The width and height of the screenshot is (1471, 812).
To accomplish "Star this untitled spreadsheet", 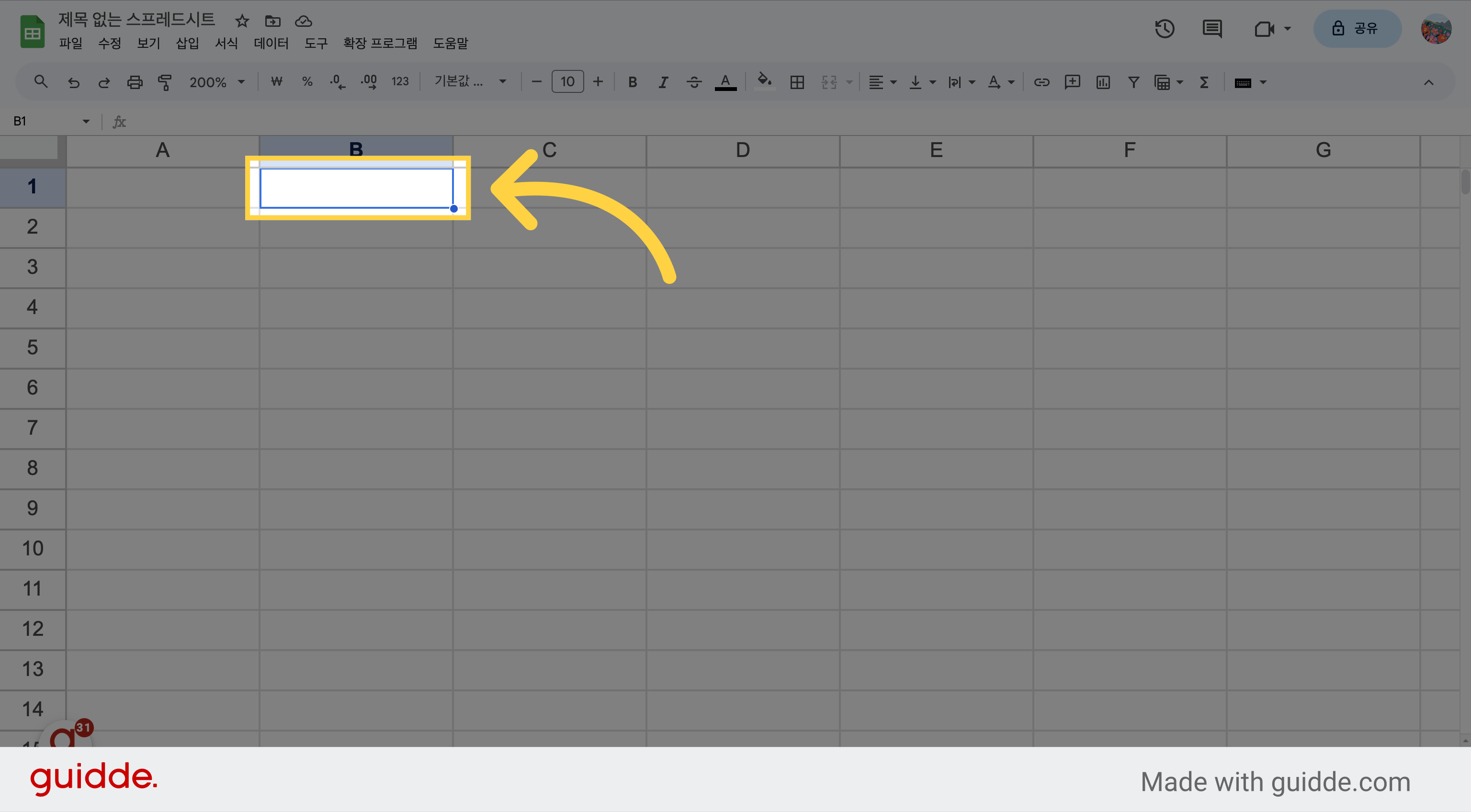I will pos(242,21).
